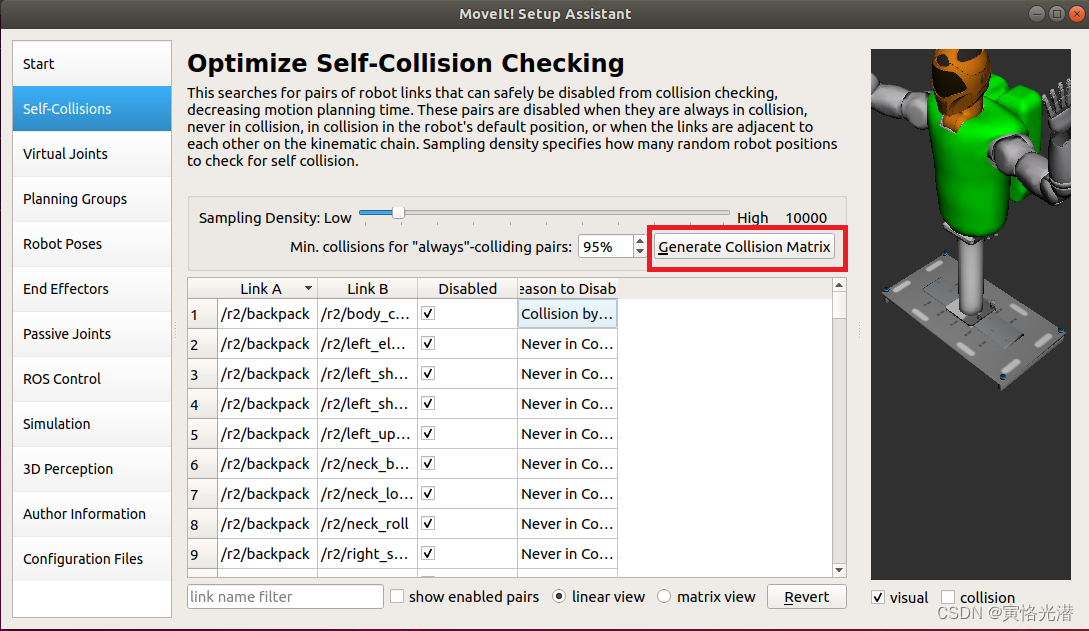The height and width of the screenshot is (631, 1089).
Task: Select linear view radio button
Action: pos(559,596)
